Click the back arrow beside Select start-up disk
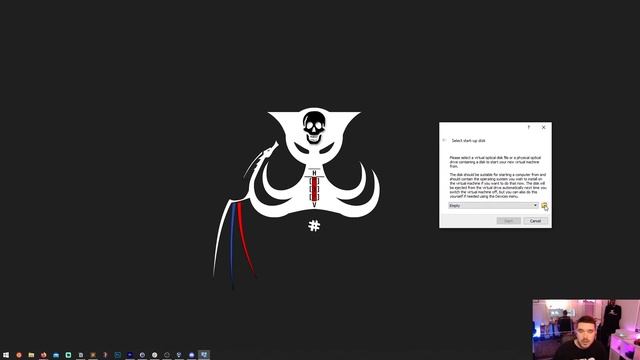 point(444,140)
